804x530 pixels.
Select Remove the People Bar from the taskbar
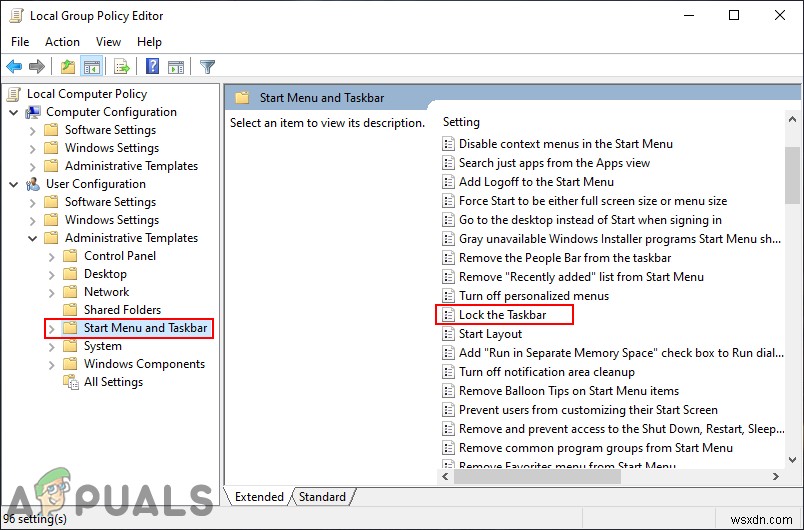(565, 258)
